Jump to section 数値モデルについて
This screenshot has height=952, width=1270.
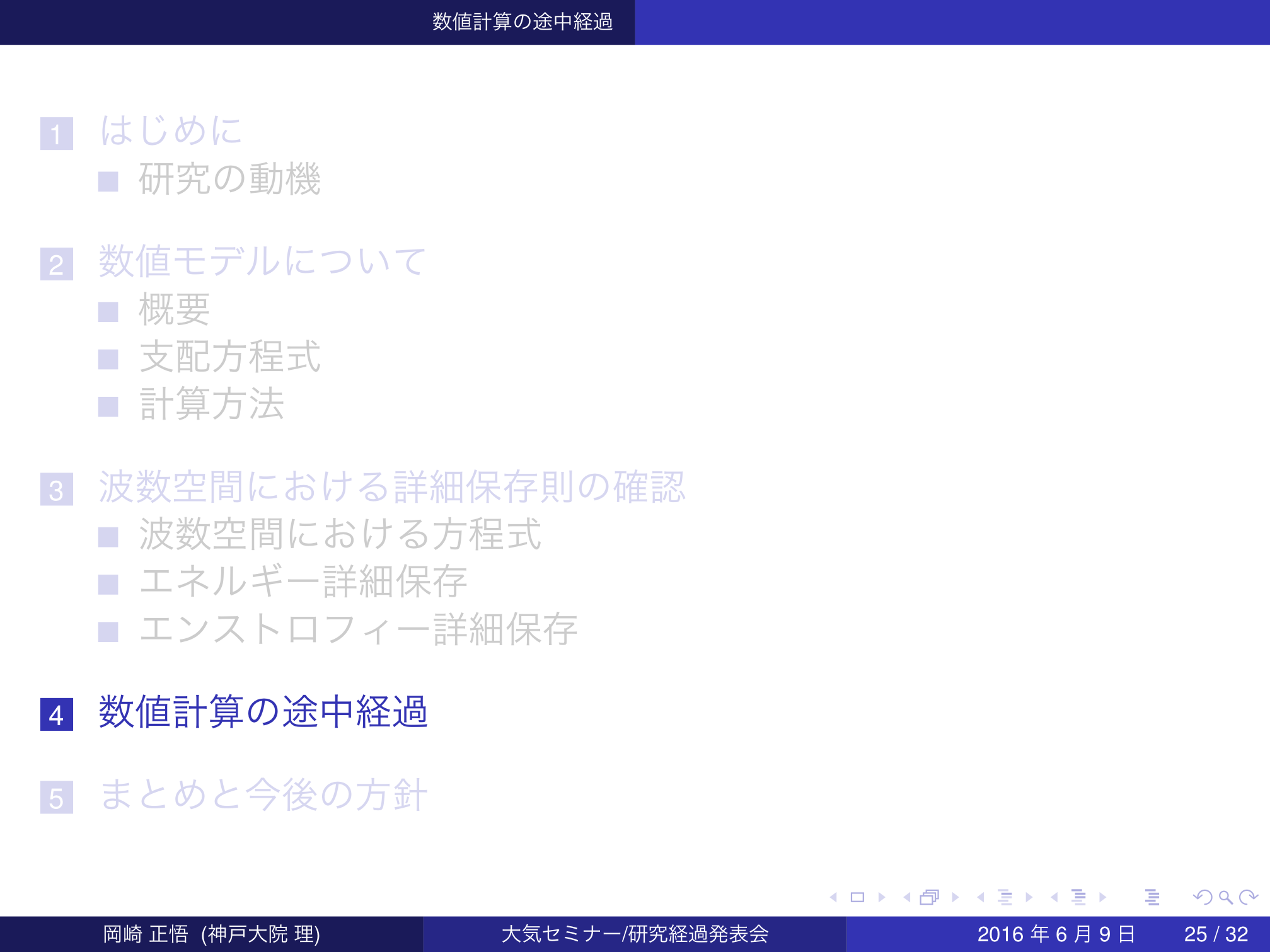262,261
